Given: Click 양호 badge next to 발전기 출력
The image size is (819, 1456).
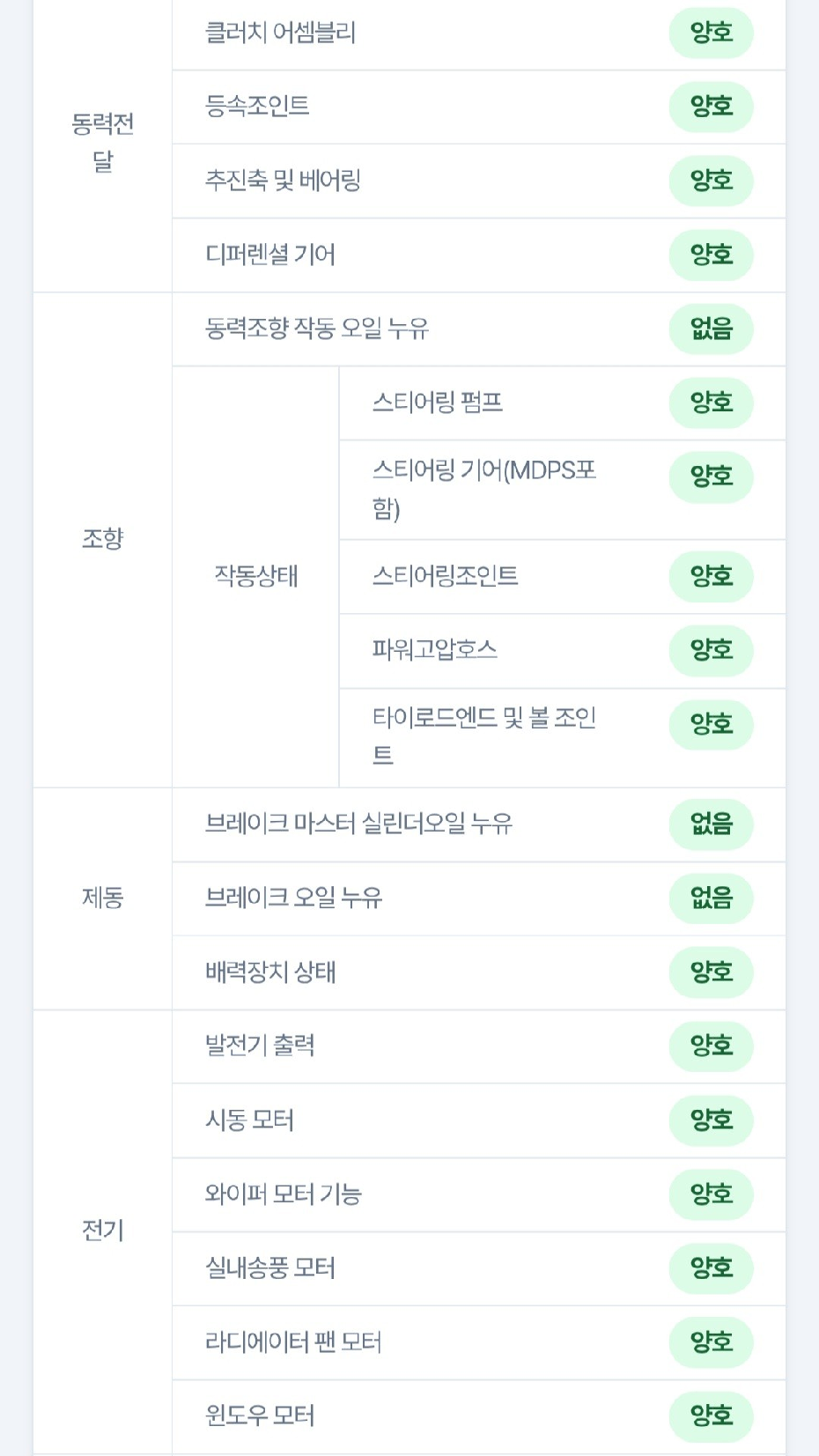Looking at the screenshot, I should tap(711, 1046).
